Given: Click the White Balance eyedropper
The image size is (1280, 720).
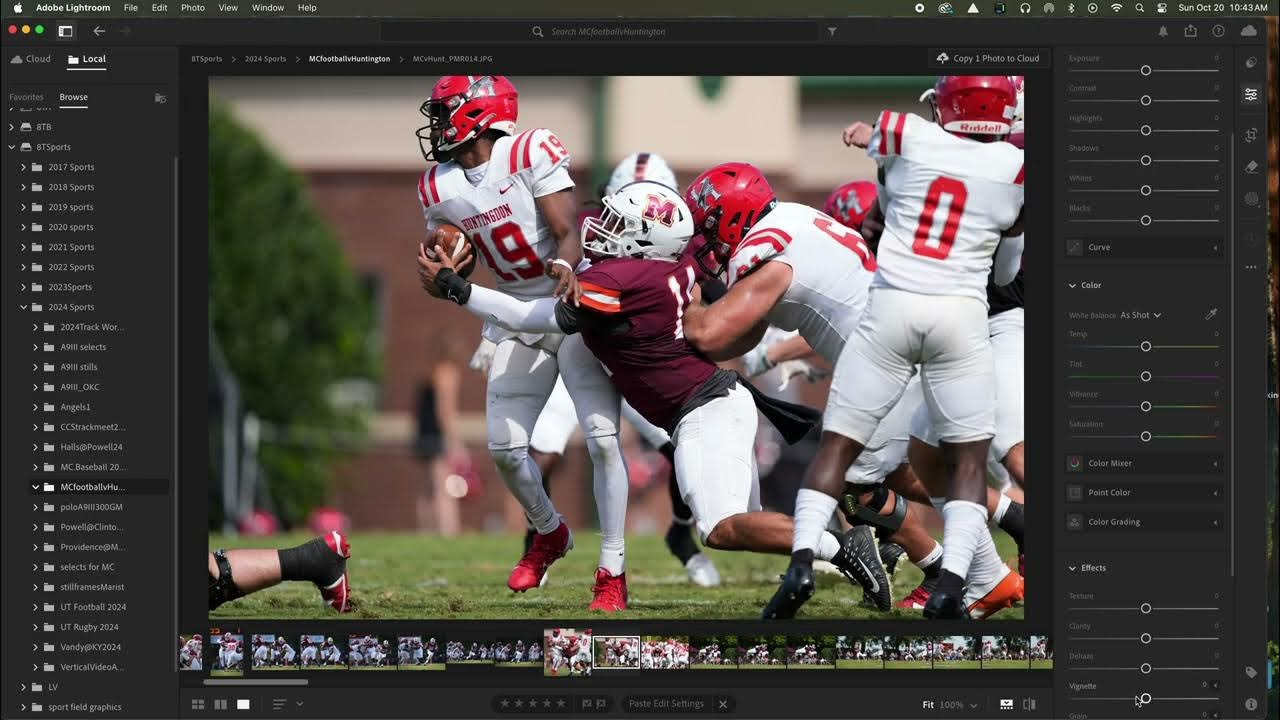Looking at the screenshot, I should point(1211,313).
